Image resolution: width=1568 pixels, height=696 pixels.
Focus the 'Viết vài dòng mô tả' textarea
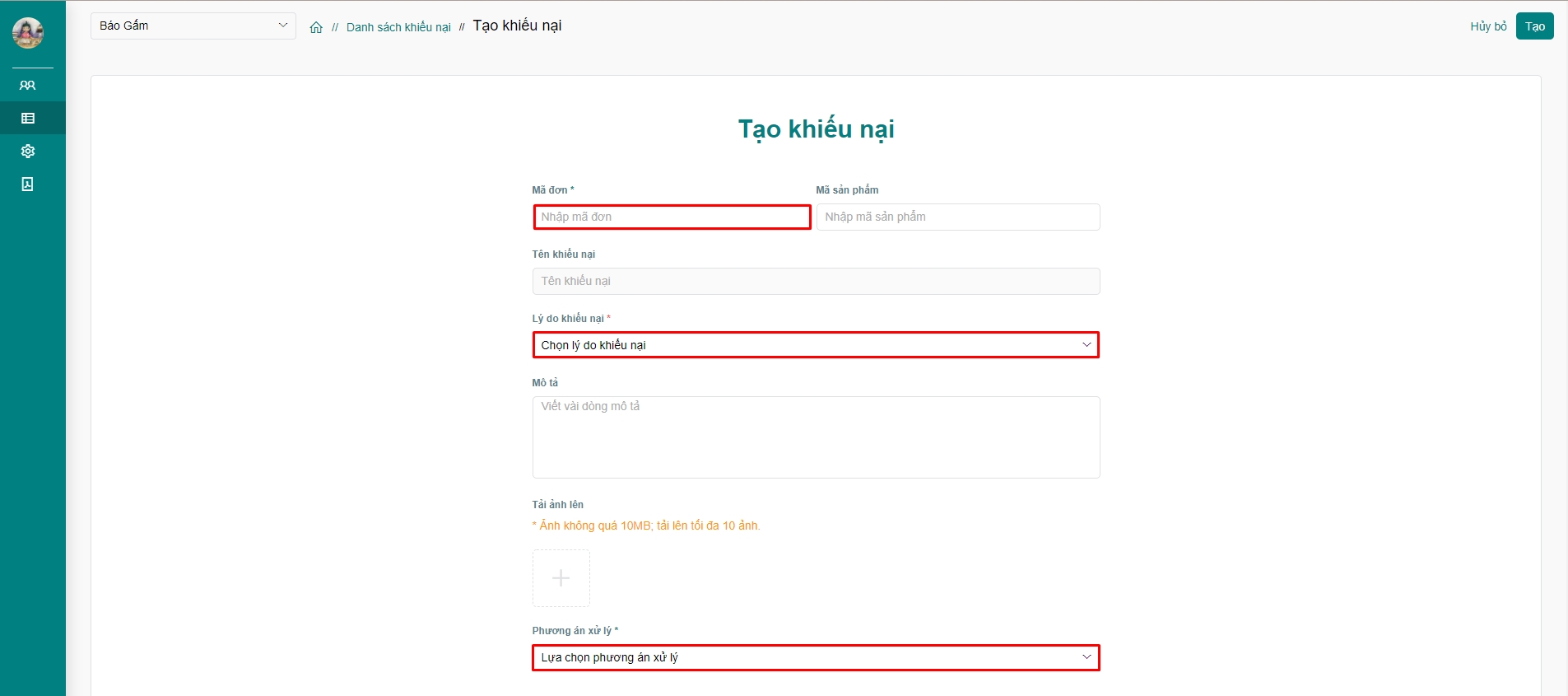click(x=815, y=437)
